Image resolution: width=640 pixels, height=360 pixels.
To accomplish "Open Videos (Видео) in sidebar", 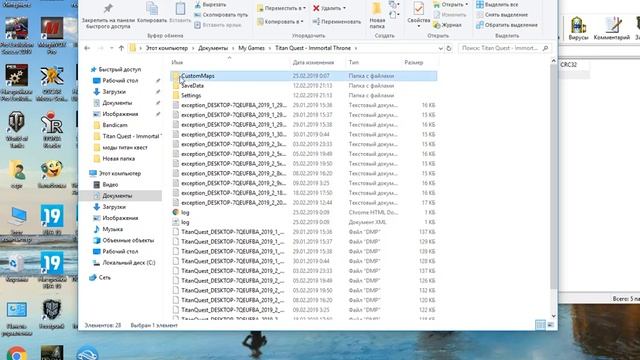I will tap(110, 184).
